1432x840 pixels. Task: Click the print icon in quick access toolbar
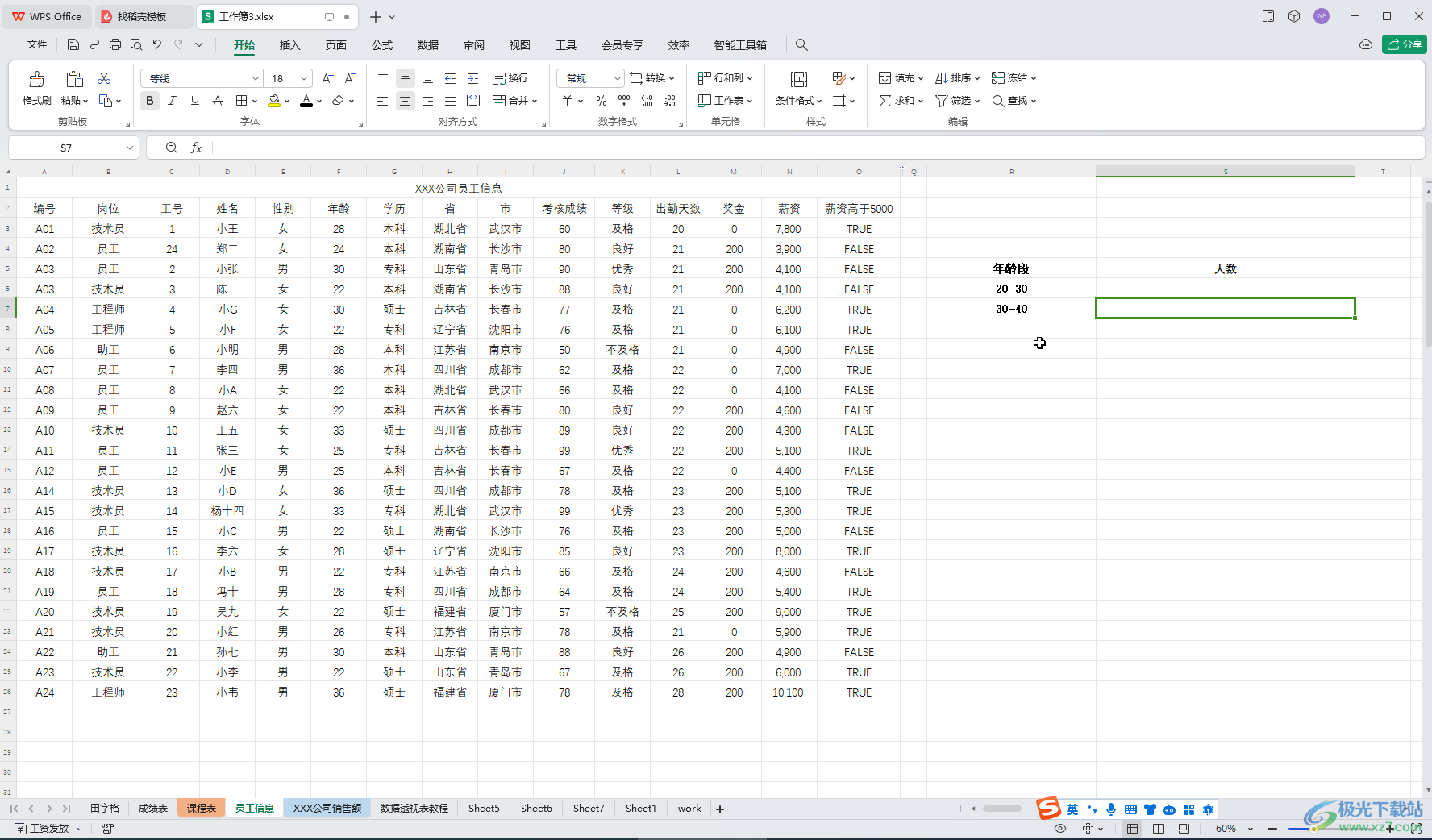pos(115,45)
